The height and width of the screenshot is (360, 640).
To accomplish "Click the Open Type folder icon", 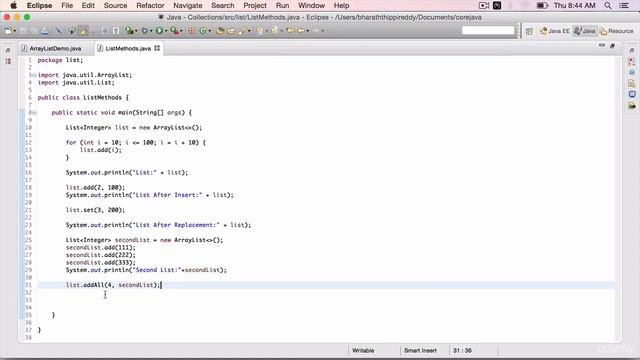I will tap(220, 31).
